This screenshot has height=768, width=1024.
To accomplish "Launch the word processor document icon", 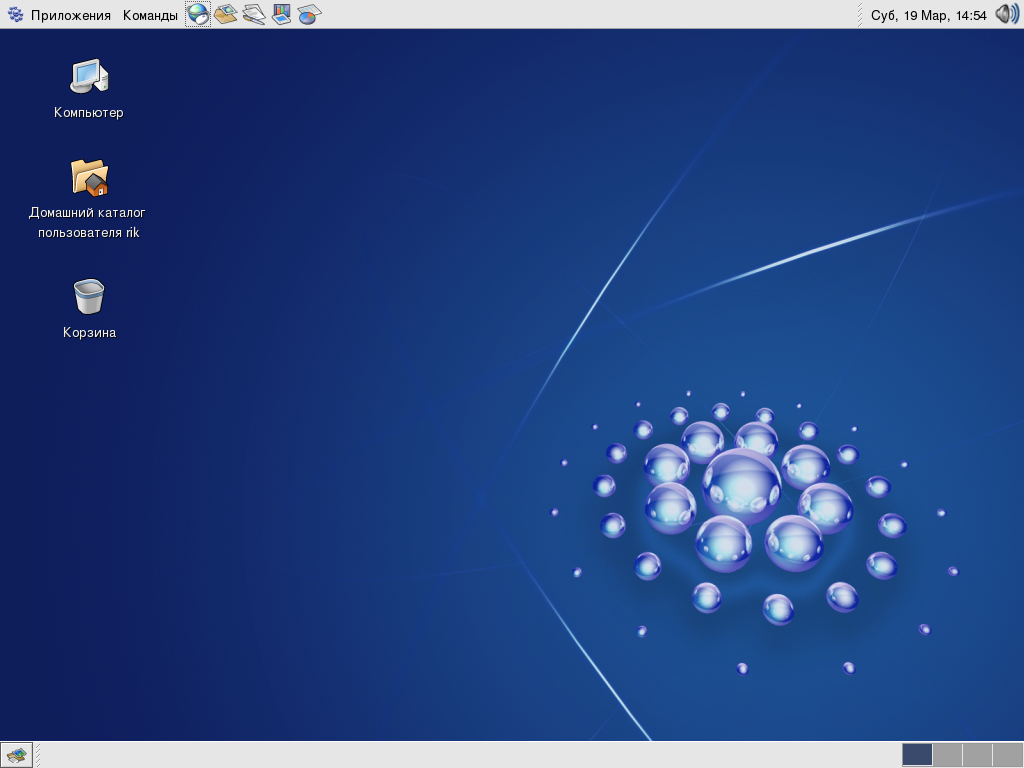I will point(253,14).
